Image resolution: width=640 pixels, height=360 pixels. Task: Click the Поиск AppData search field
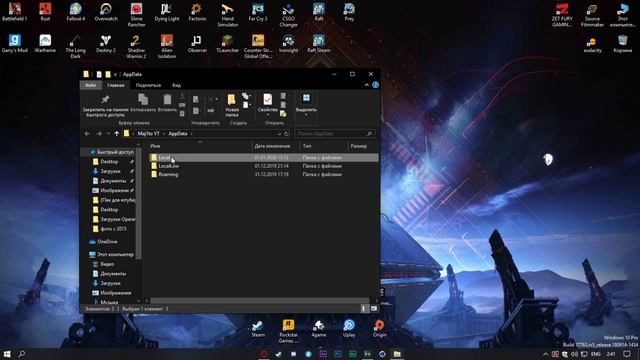pos(335,133)
